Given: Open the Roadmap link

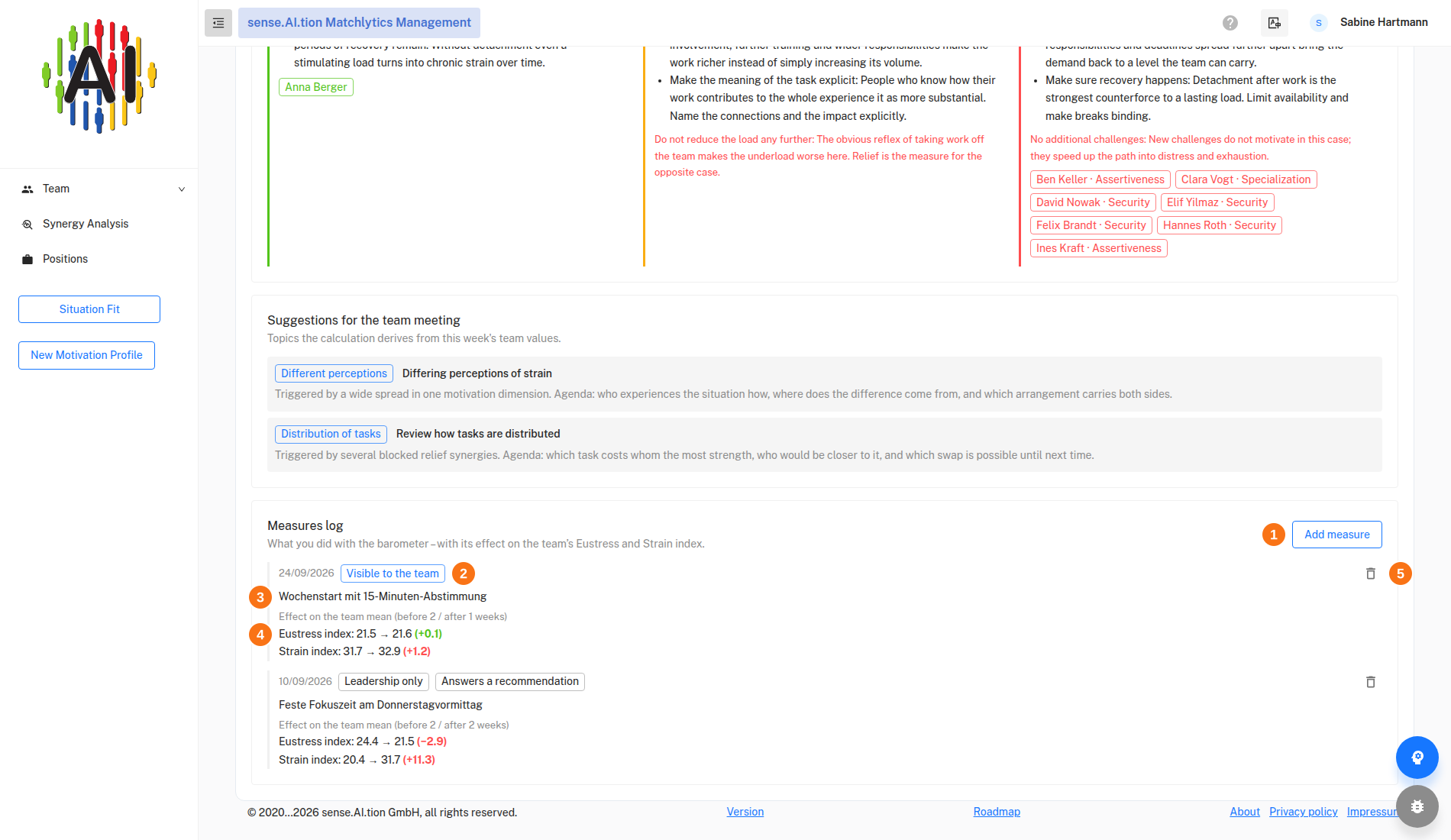Looking at the screenshot, I should pyautogui.click(x=997, y=812).
